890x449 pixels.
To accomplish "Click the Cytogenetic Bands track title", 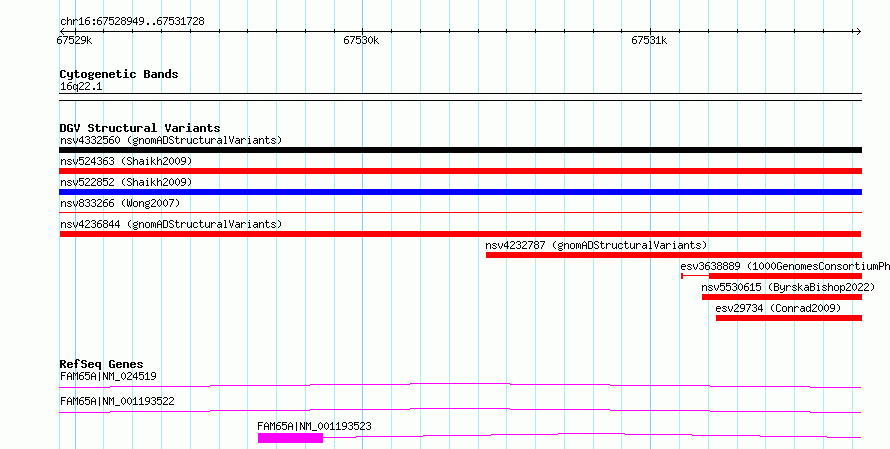I will click(119, 74).
